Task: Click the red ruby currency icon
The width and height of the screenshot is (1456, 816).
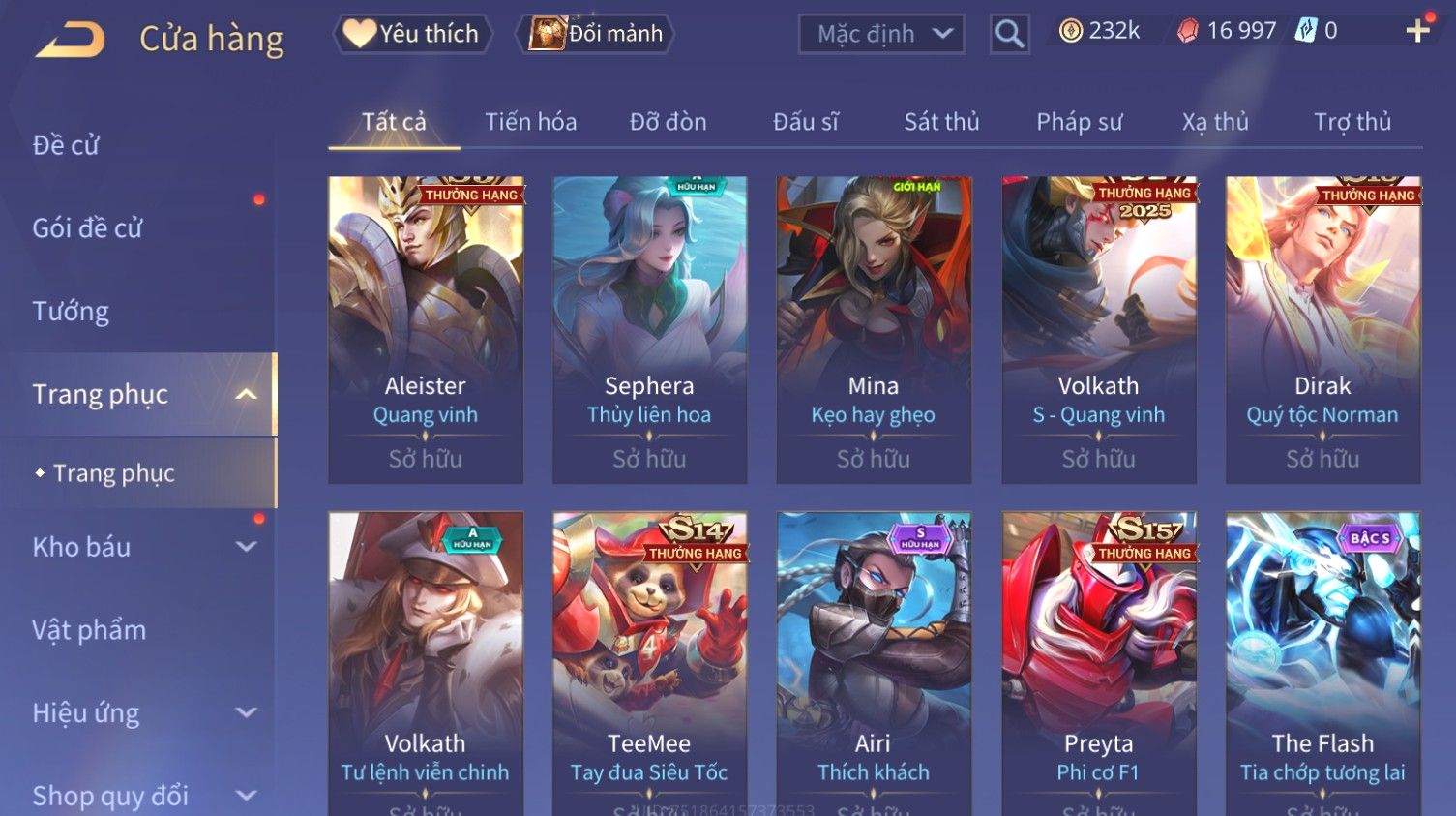Action: coord(1187,31)
